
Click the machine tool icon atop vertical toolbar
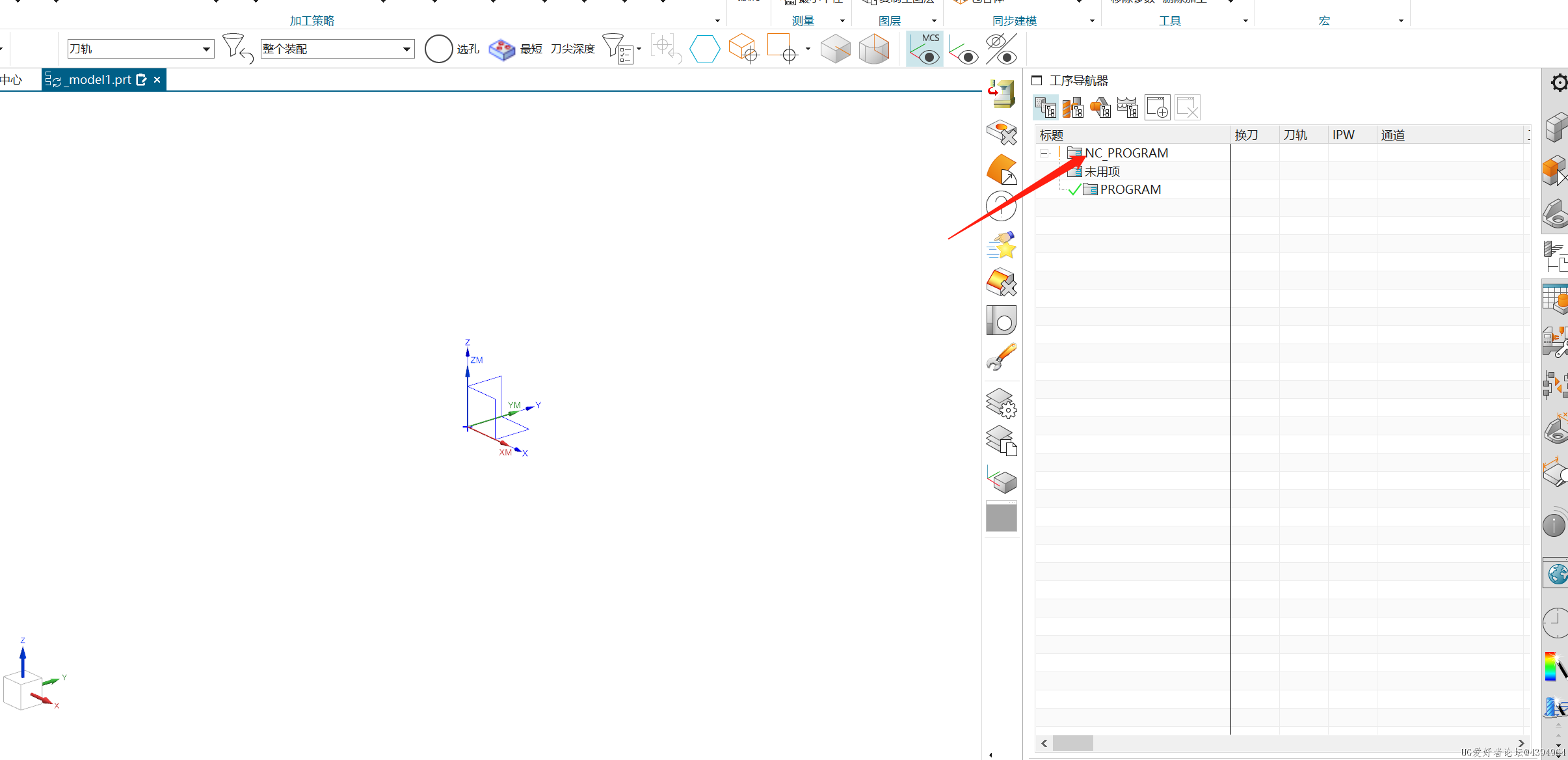pyautogui.click(x=1002, y=94)
